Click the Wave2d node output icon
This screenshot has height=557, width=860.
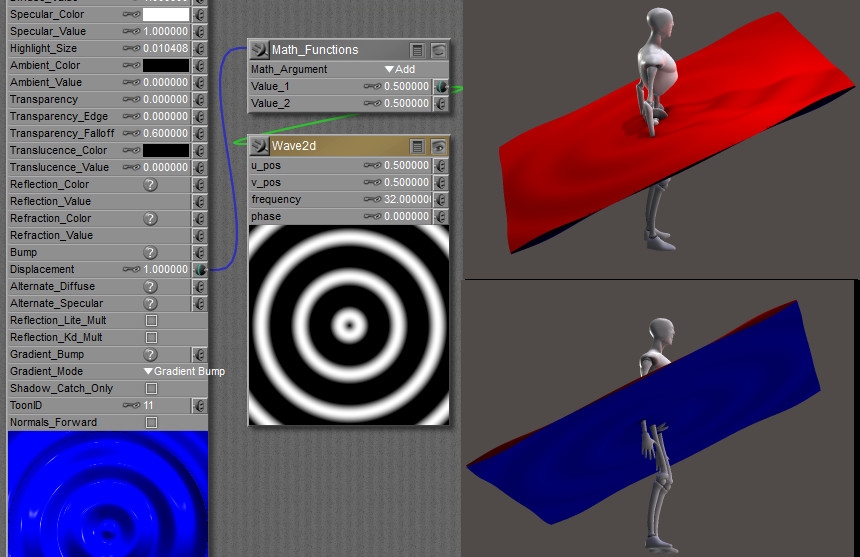point(259,146)
